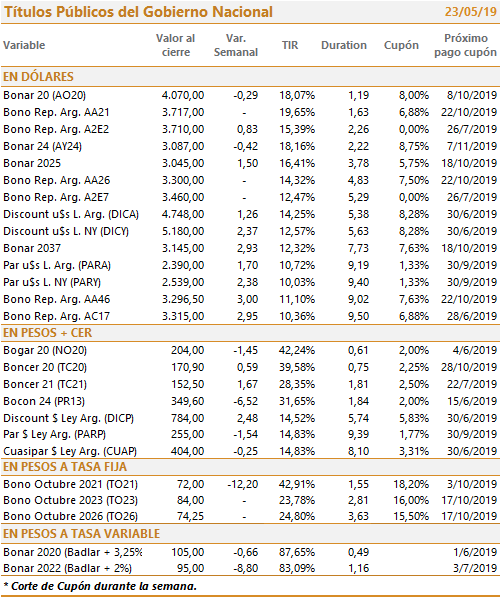The image size is (500, 597).
Task: Click the Corte de Cupón durante la semana footnote
Action: coord(100,586)
